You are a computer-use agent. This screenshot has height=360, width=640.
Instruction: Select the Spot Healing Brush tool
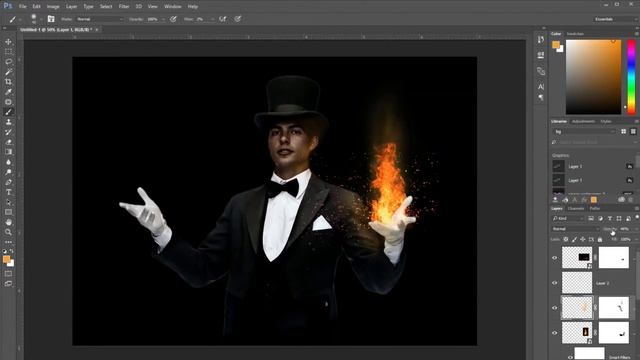point(8,102)
